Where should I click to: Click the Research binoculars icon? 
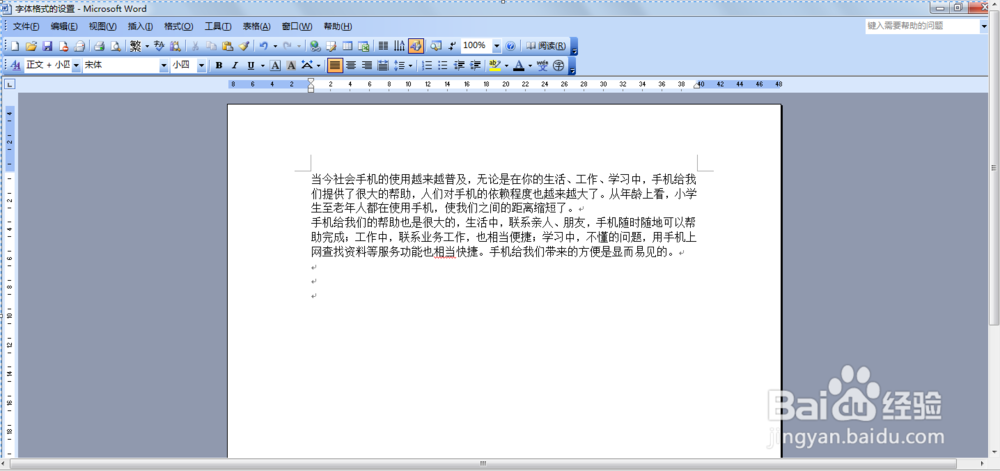point(175,46)
